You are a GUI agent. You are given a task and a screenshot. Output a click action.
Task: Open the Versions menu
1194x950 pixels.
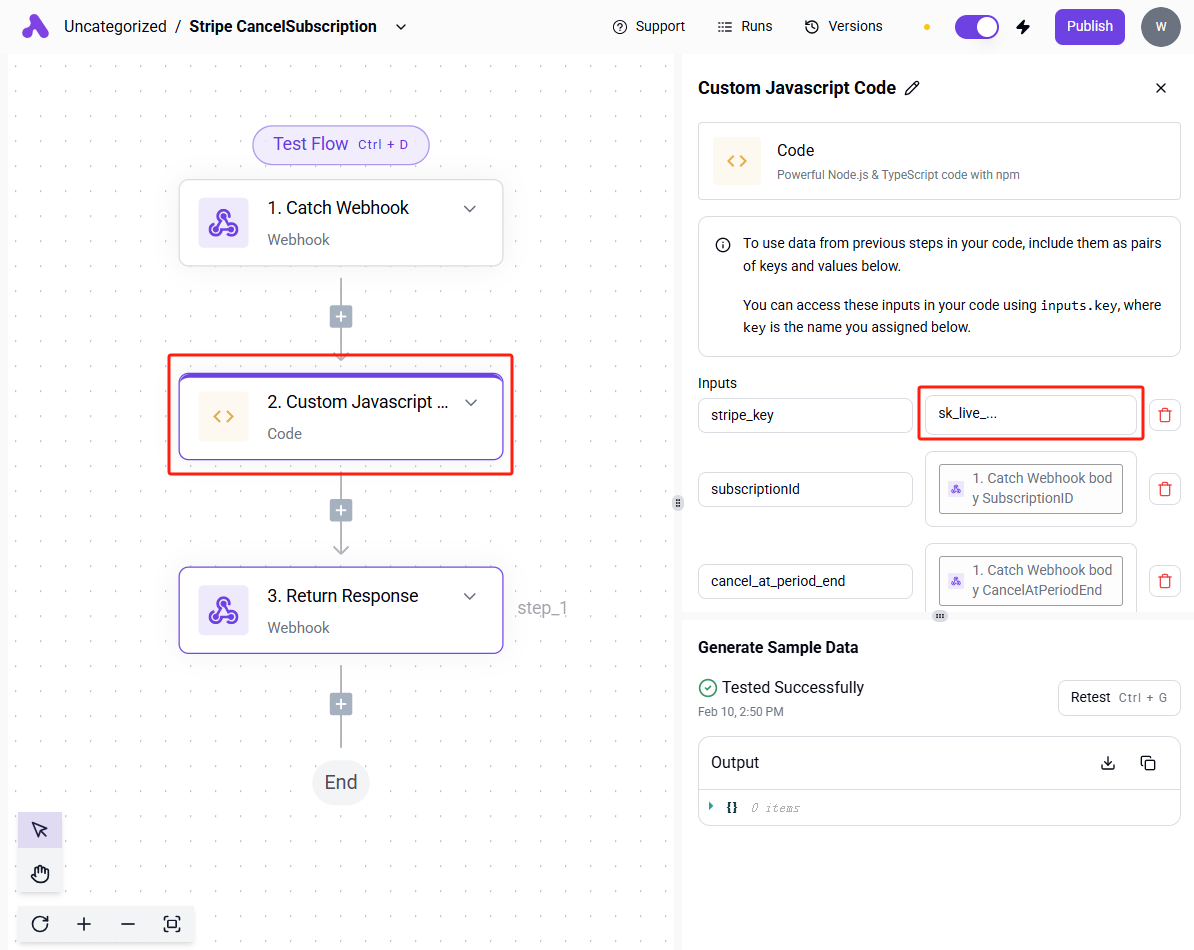click(x=844, y=27)
